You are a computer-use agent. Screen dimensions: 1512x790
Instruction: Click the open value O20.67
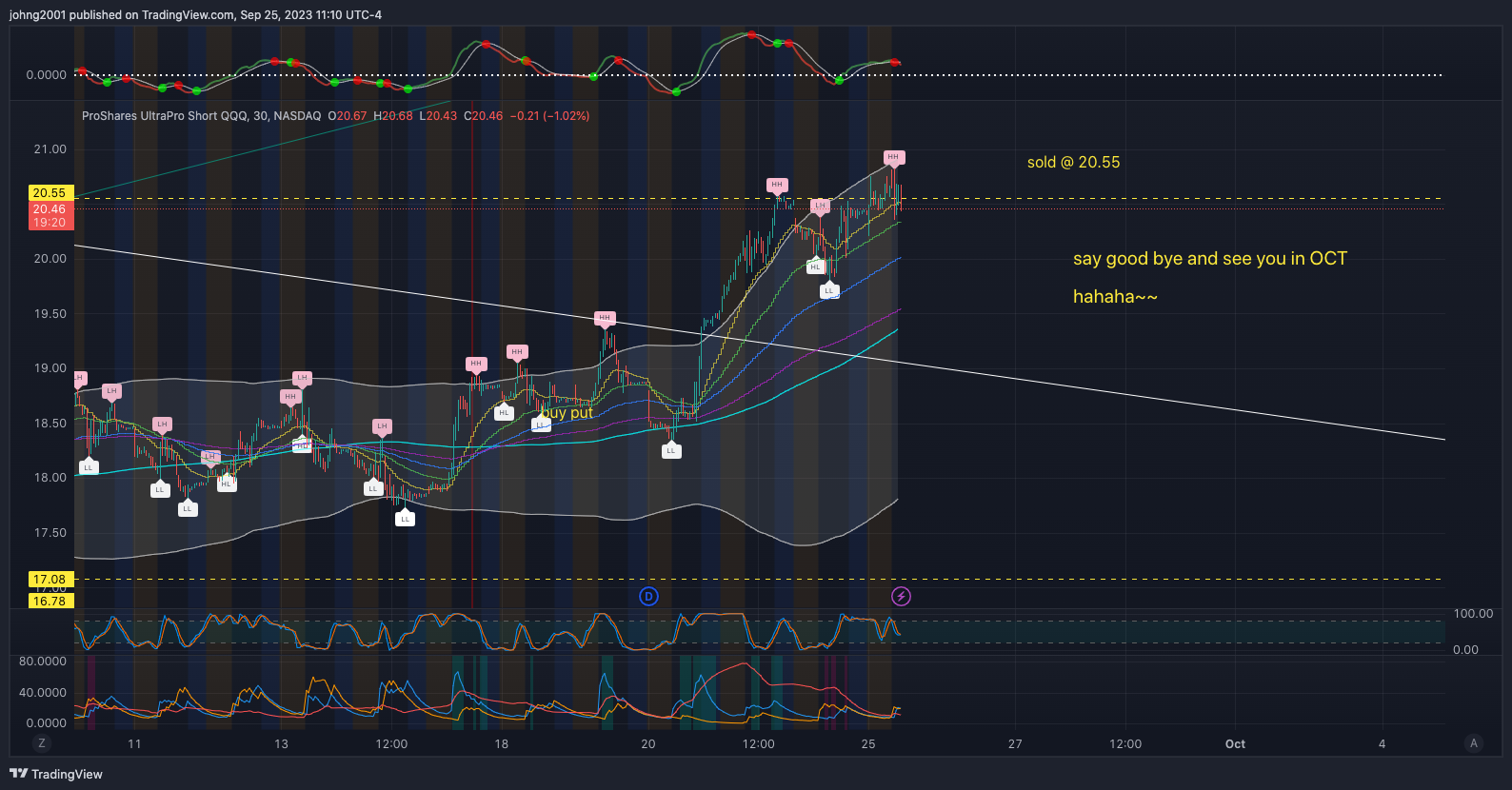(348, 115)
